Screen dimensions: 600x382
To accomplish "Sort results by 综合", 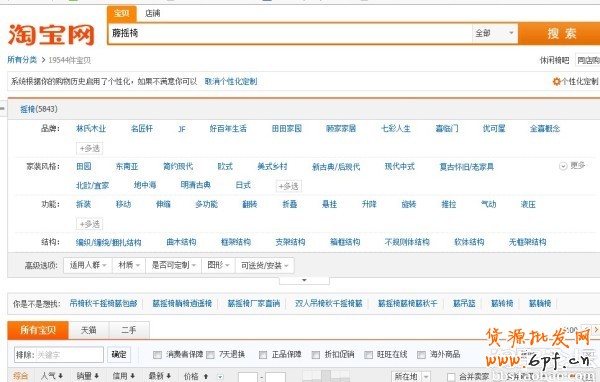I will [x=21, y=376].
